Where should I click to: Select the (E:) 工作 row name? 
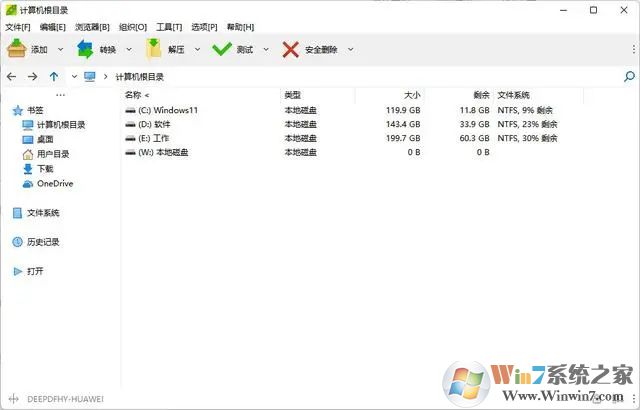click(153, 138)
